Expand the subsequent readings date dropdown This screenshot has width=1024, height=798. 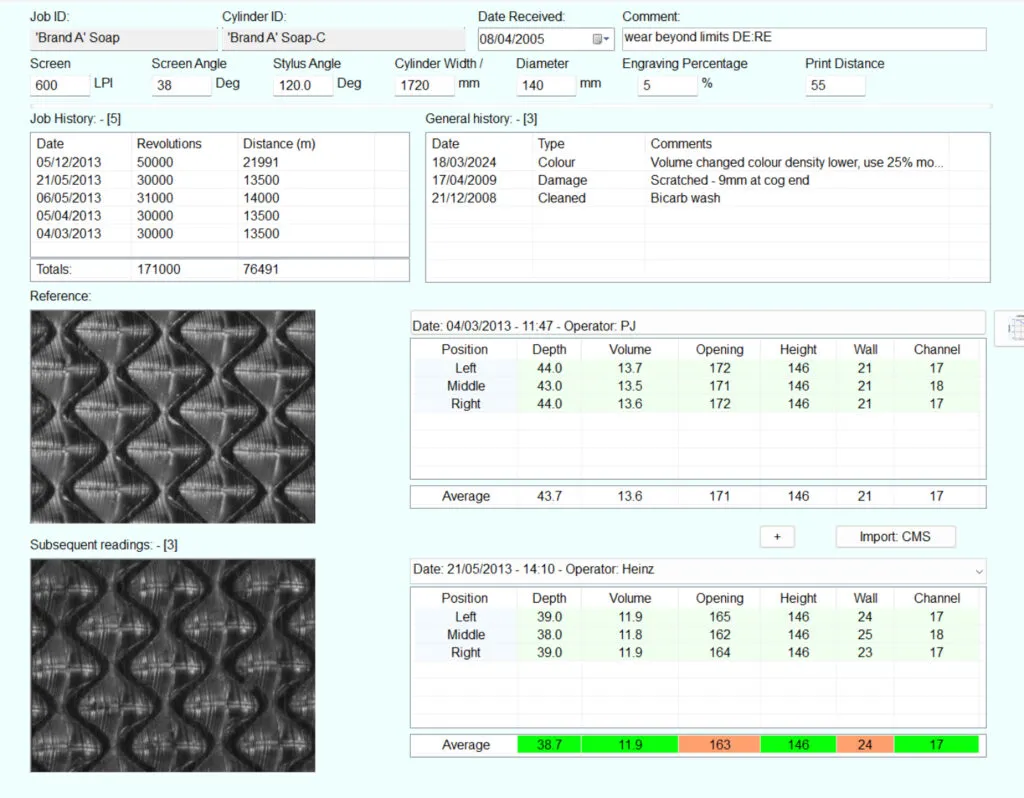[977, 570]
